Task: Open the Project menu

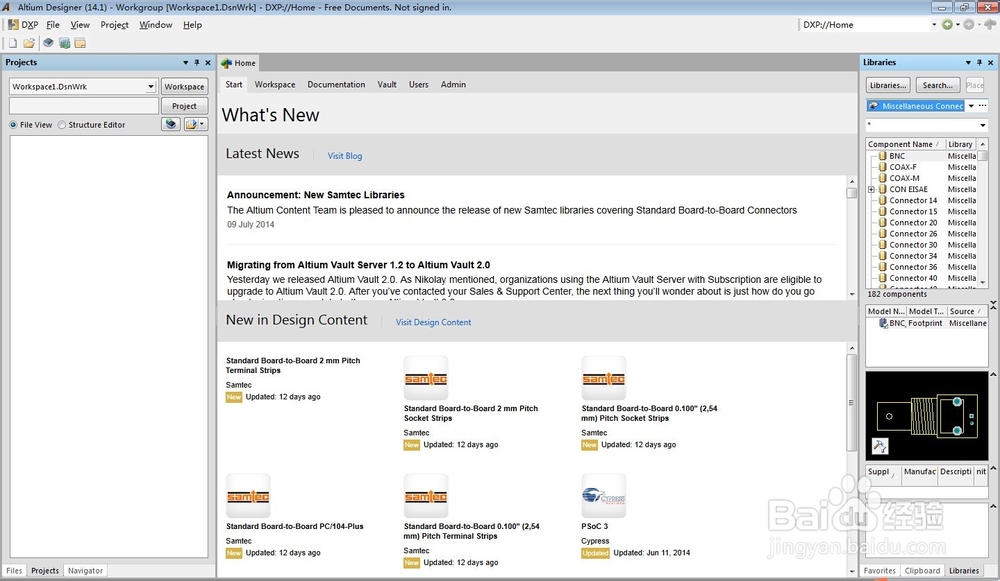Action: point(114,25)
